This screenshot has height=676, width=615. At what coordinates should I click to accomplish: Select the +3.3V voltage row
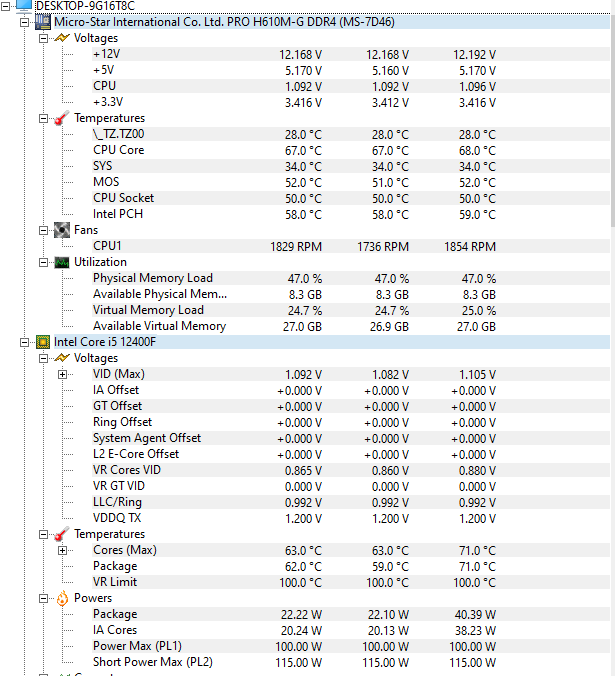coord(350,102)
